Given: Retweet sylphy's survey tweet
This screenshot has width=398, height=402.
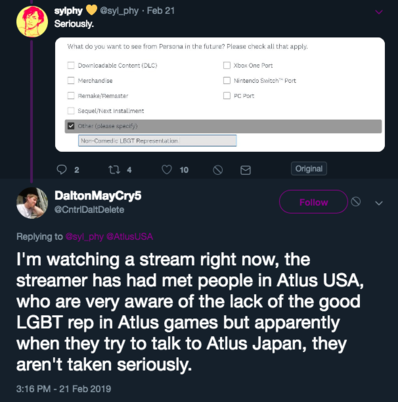Looking at the screenshot, I should 114,170.
